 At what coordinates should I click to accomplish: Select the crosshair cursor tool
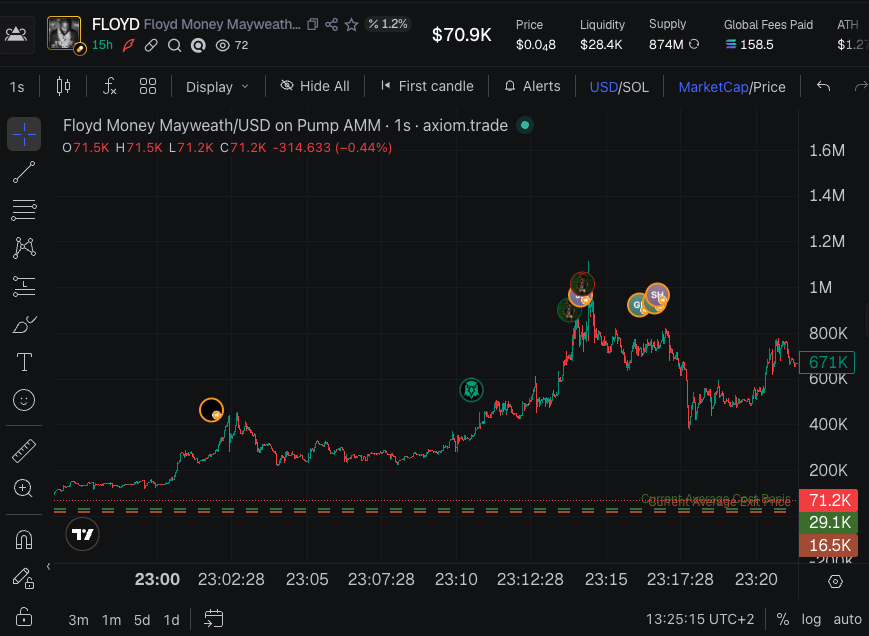coord(24,134)
